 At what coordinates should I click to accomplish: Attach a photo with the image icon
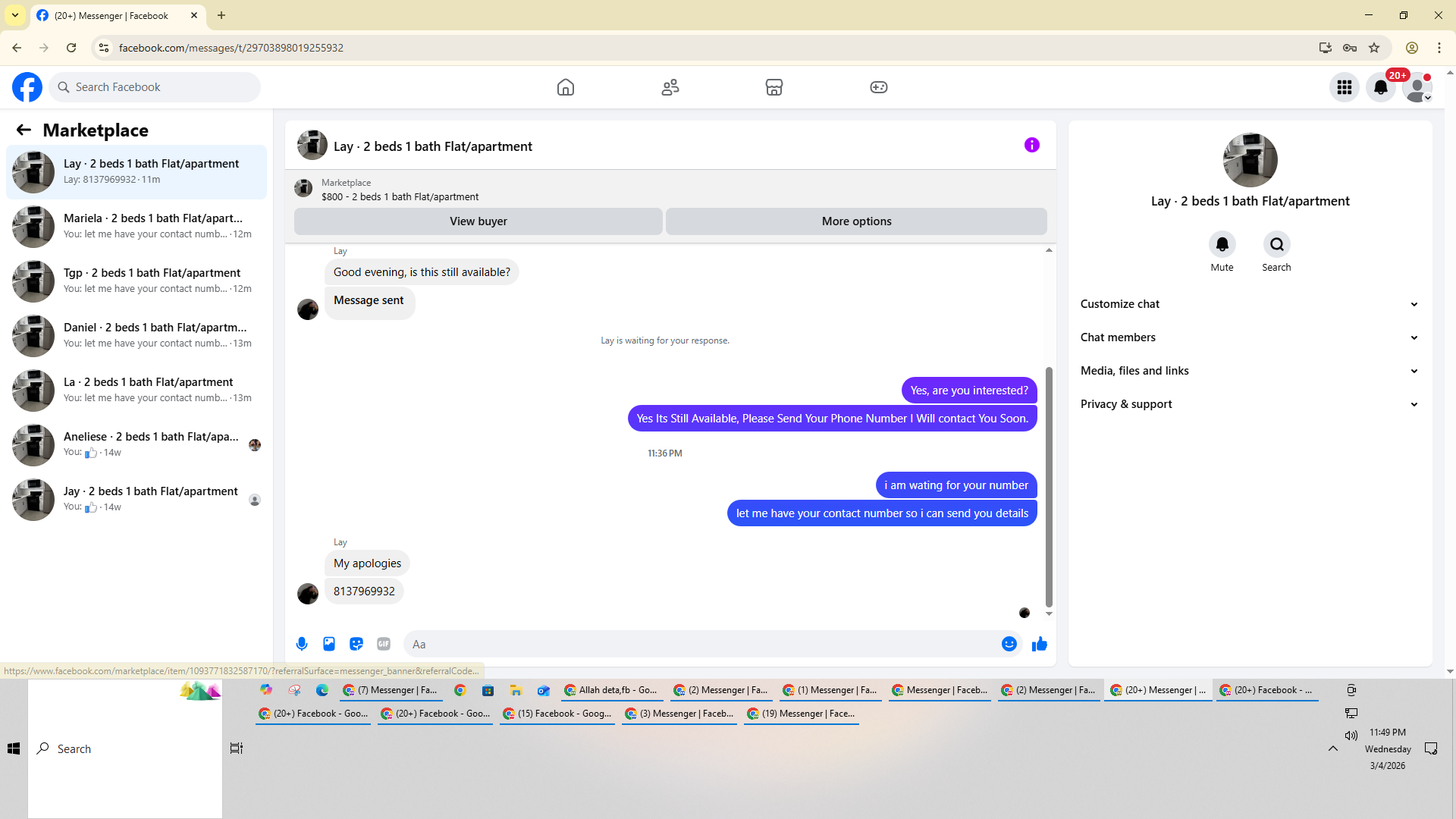(x=329, y=644)
